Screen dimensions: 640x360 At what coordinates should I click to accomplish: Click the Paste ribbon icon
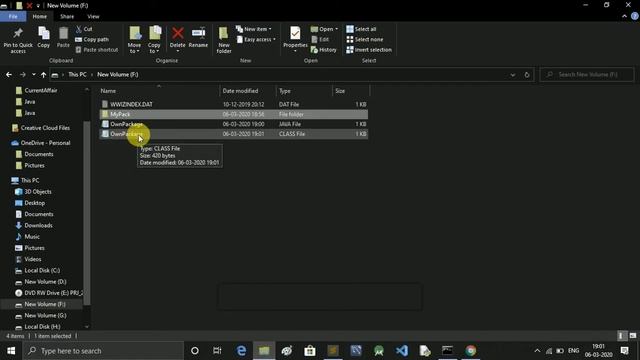point(63,38)
